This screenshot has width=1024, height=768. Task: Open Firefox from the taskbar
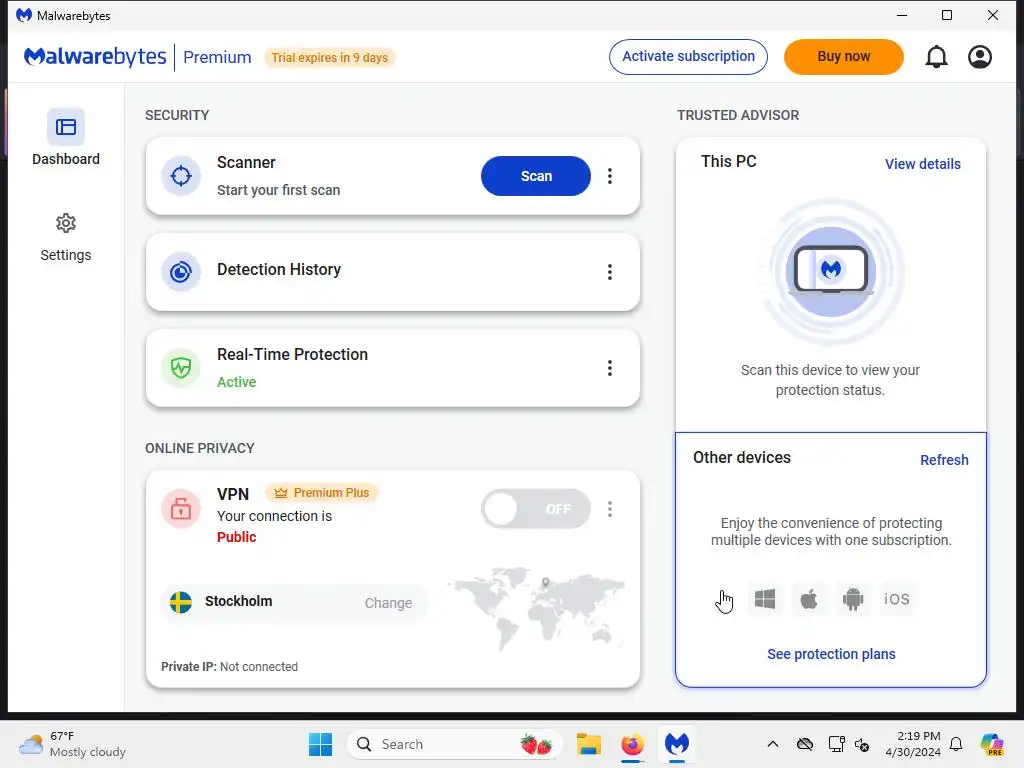[x=632, y=744]
